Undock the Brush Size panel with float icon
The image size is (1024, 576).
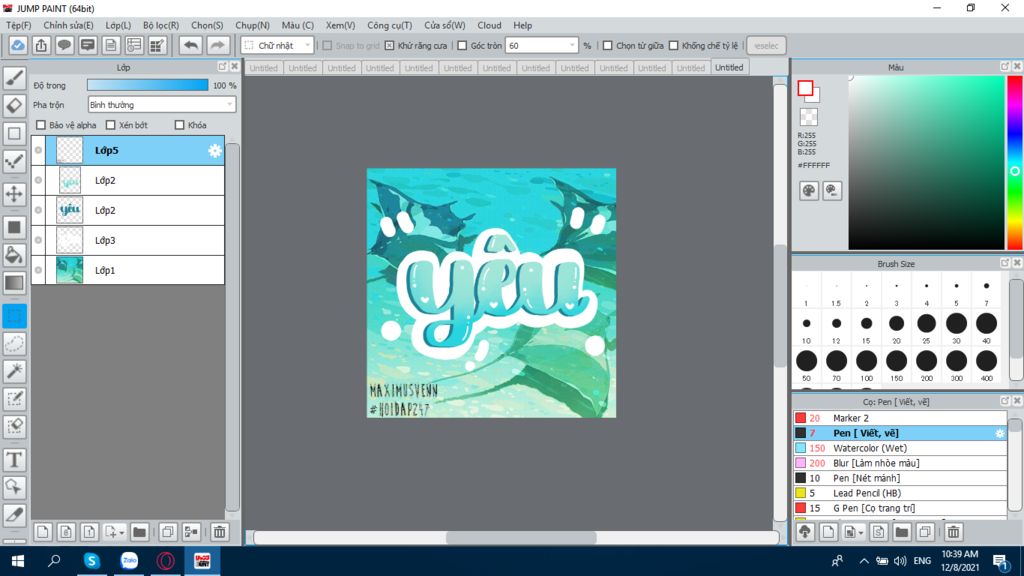1004,263
